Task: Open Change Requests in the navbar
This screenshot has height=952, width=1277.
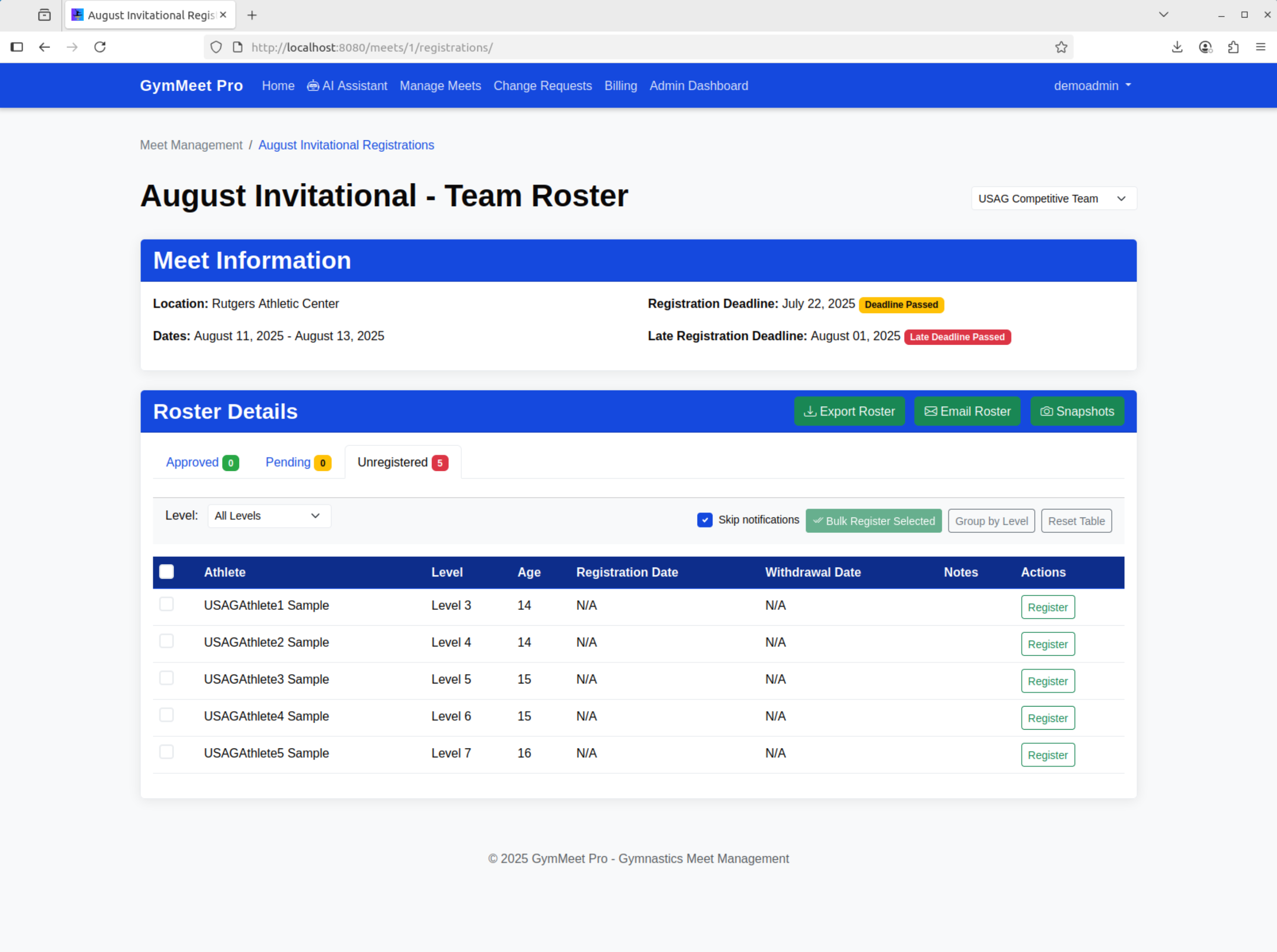Action: (542, 86)
